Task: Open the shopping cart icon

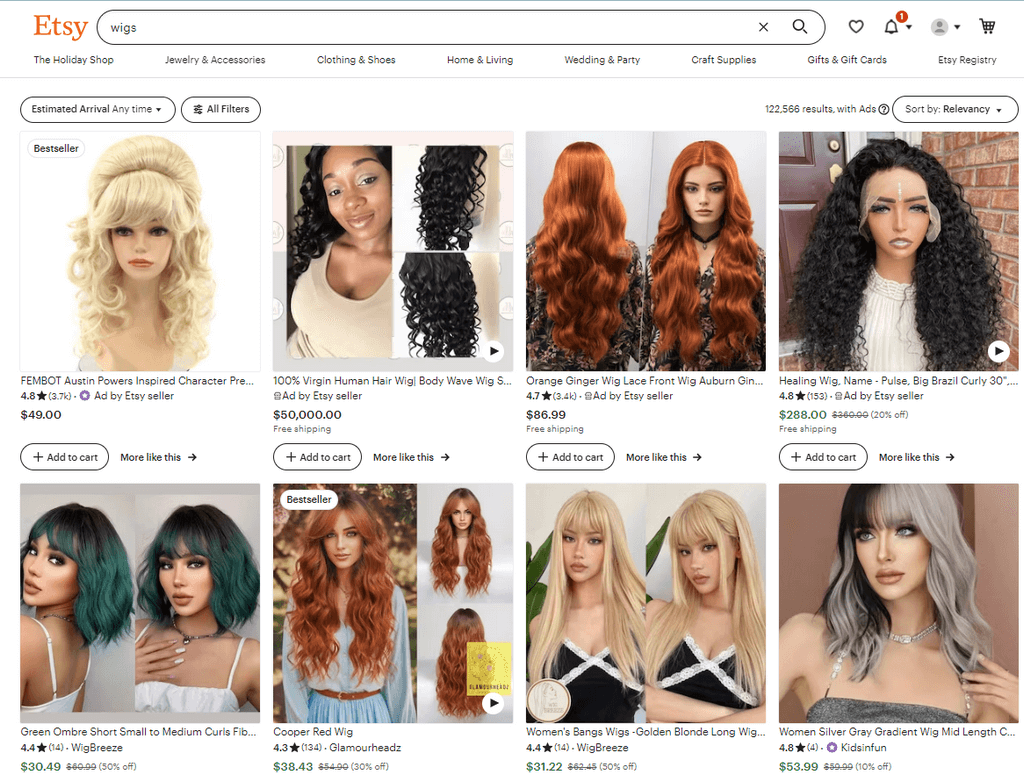Action: tap(987, 26)
